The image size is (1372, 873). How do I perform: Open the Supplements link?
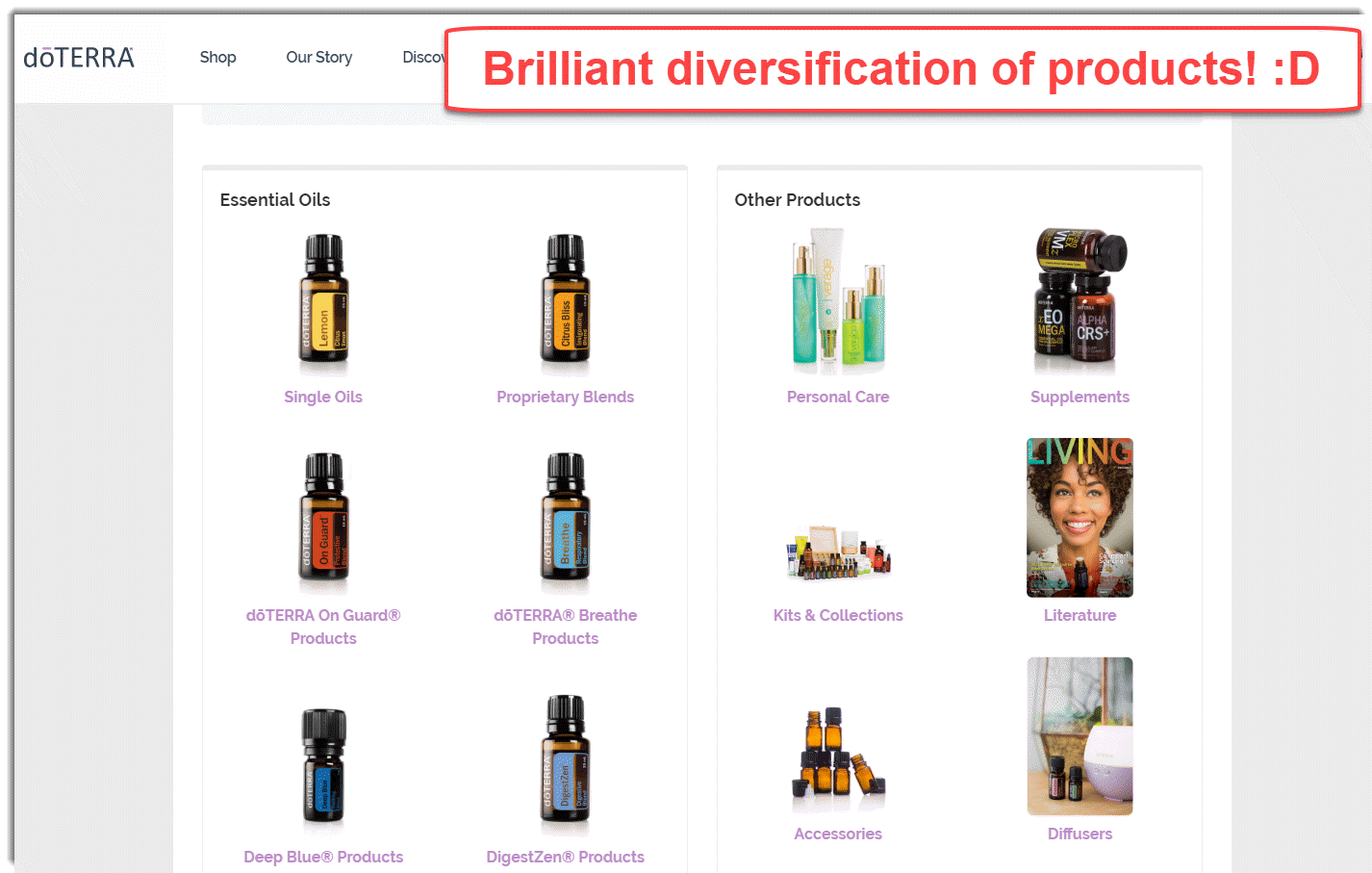coord(1080,397)
